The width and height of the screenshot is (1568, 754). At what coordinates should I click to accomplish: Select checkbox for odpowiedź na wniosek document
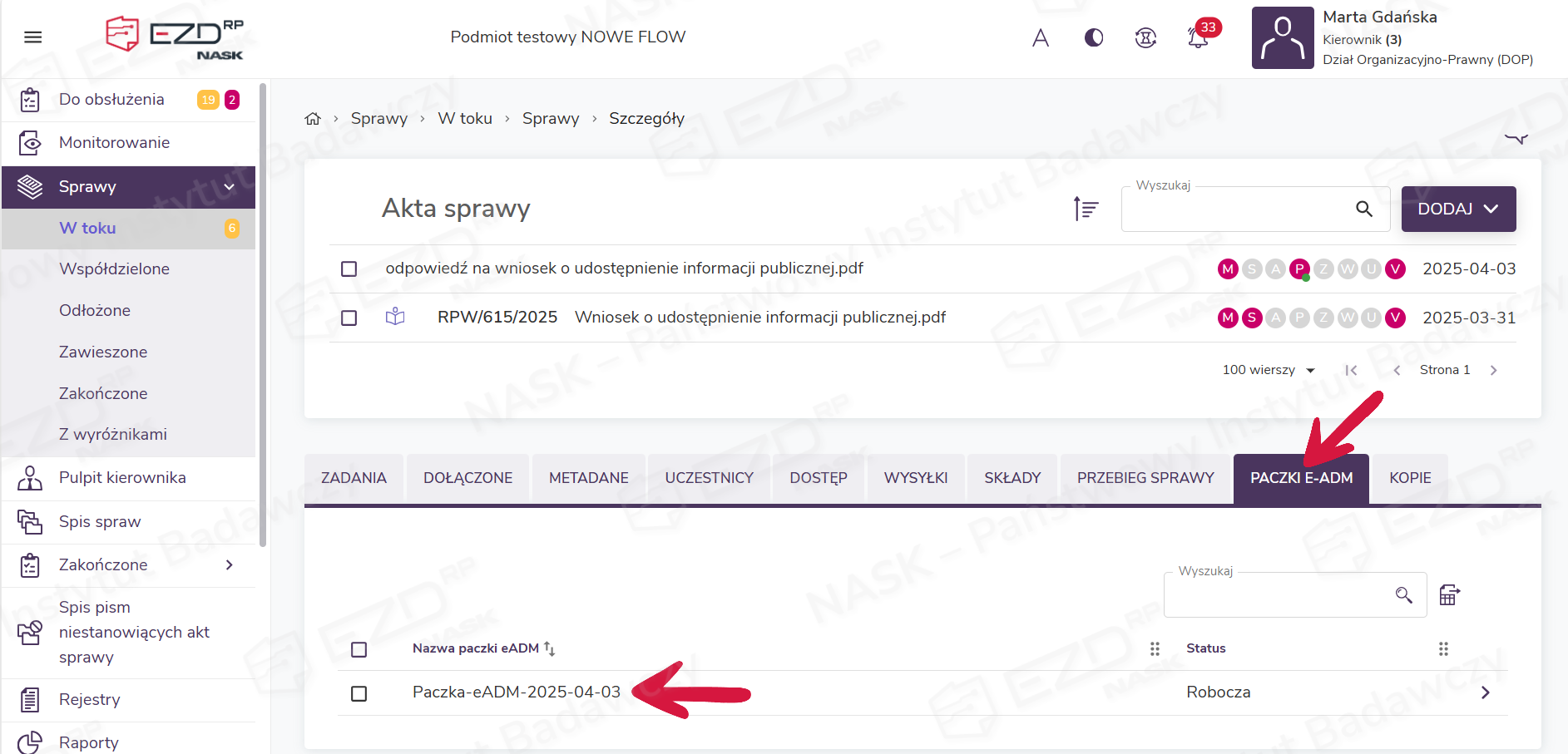click(x=349, y=269)
